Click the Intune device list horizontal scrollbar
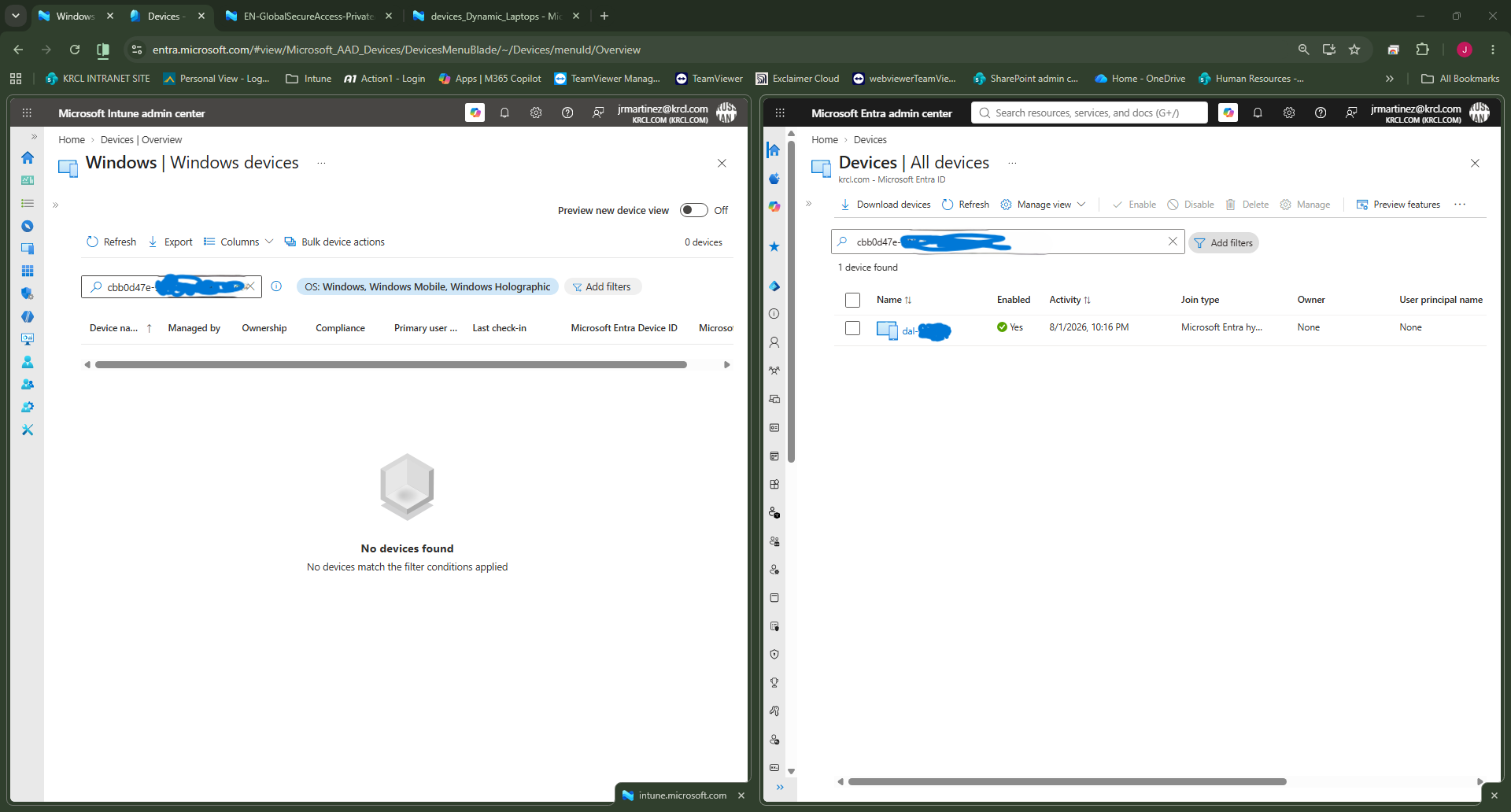 tap(391, 364)
